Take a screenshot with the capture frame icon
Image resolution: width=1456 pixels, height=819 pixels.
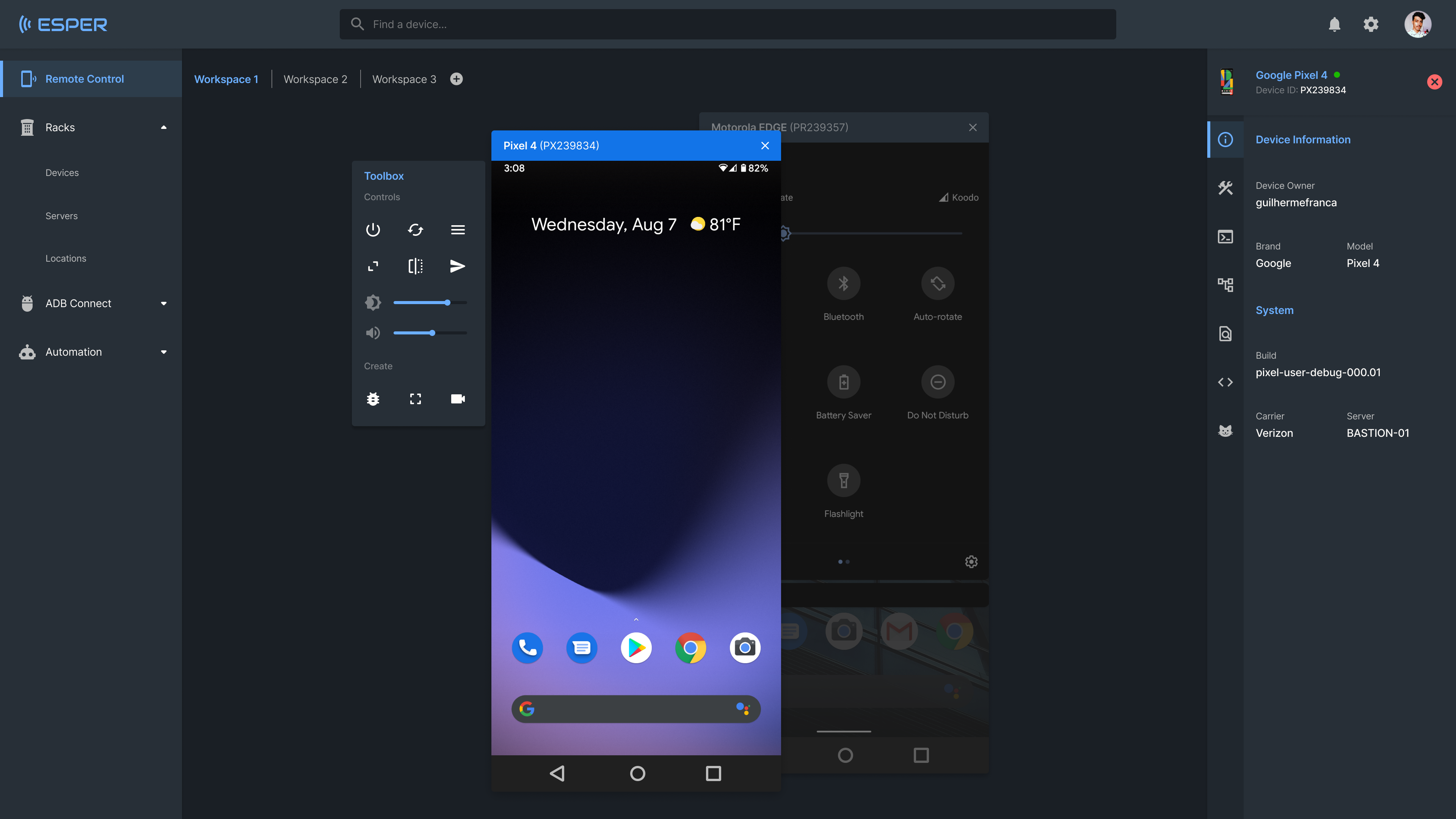(416, 399)
